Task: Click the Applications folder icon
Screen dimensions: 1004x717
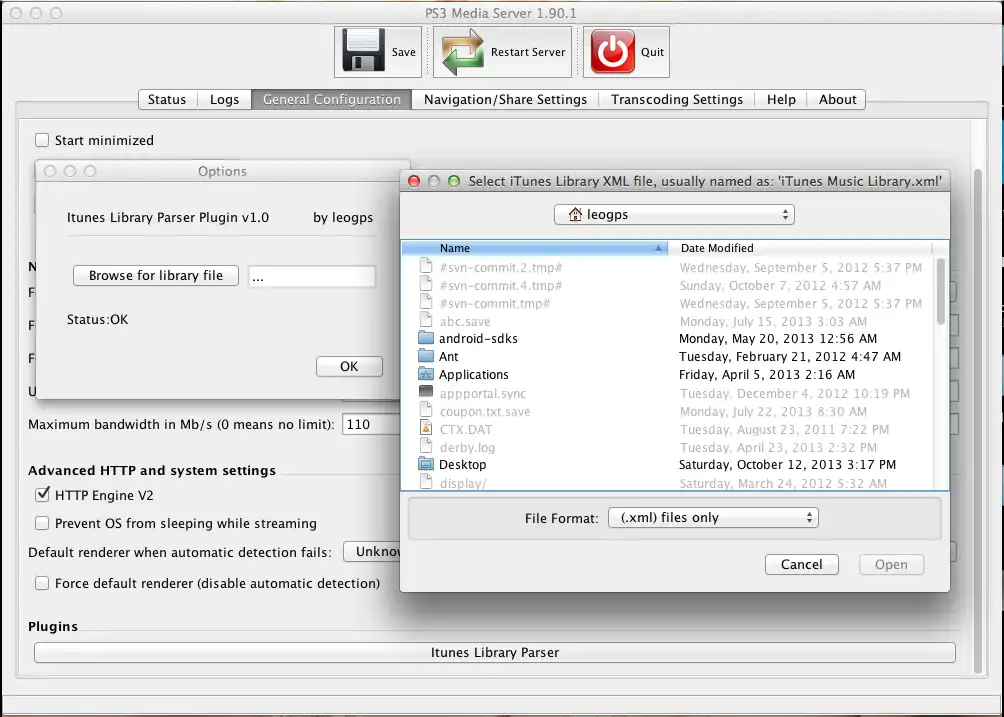Action: 426,374
